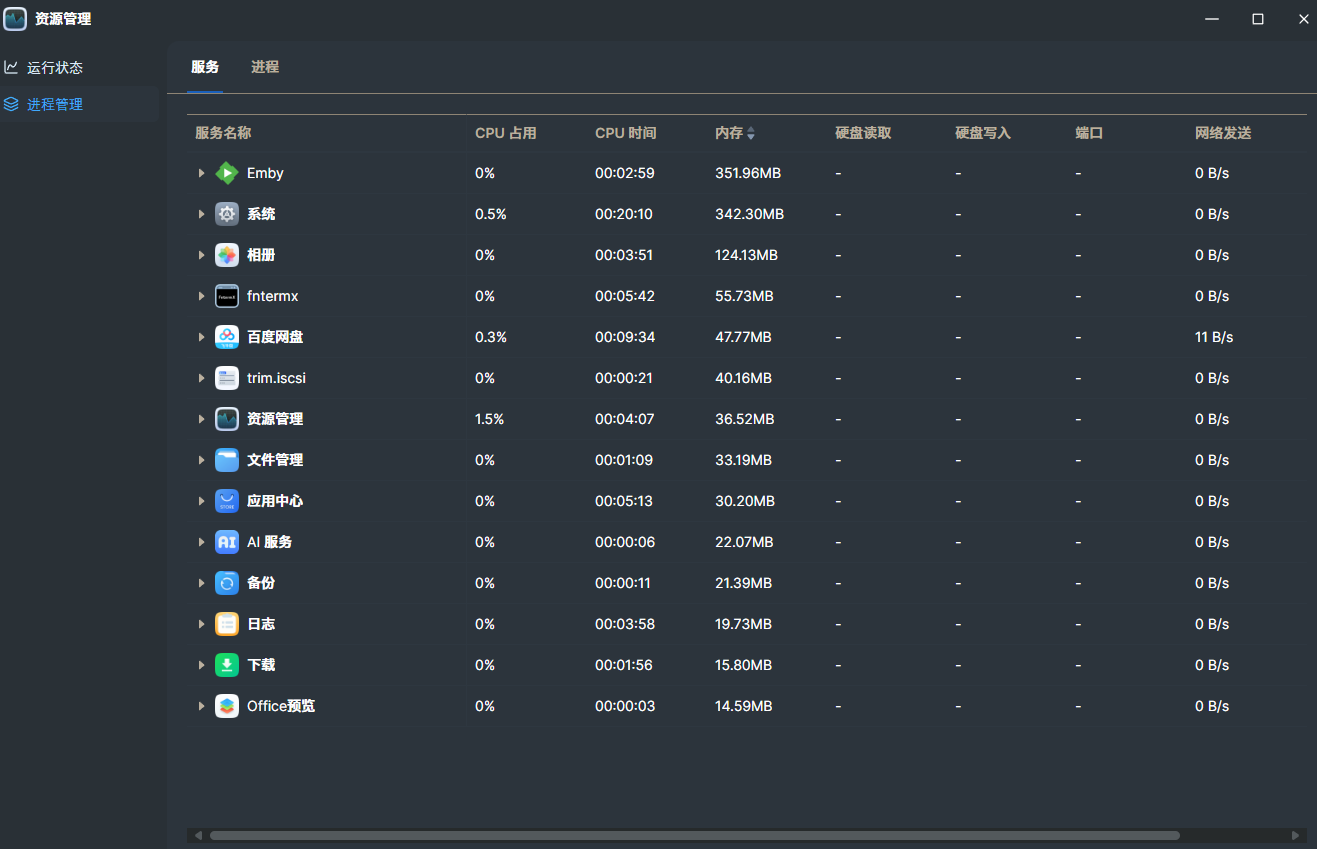Sort by the CPU 时间 column header
The width and height of the screenshot is (1317, 849).
click(626, 133)
